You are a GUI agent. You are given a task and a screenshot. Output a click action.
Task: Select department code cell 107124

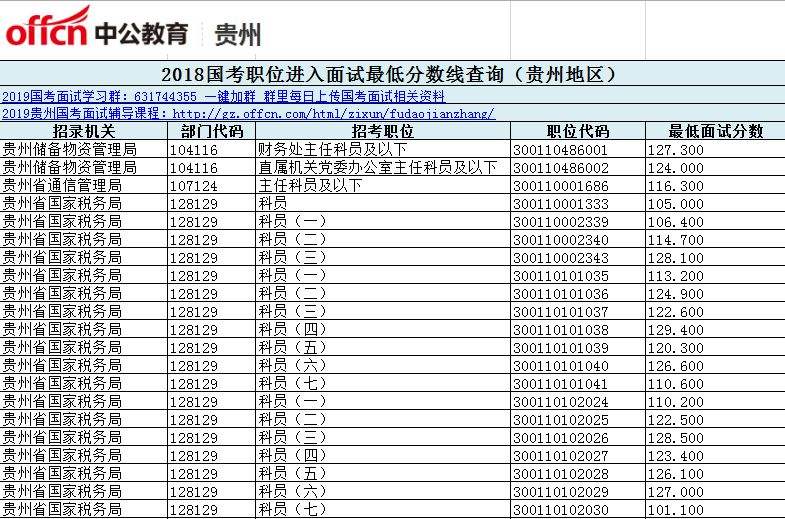point(212,185)
